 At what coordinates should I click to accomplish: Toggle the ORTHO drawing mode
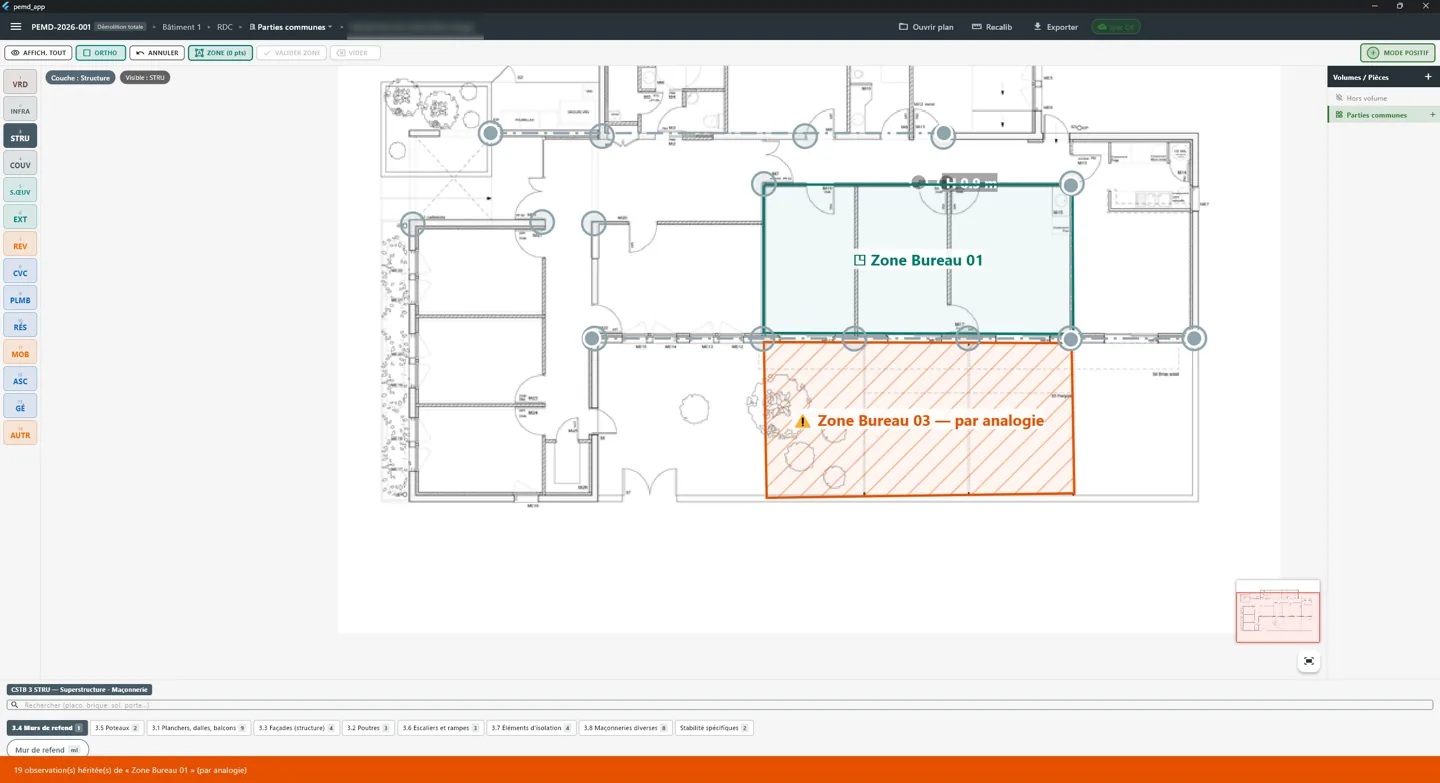point(100,53)
